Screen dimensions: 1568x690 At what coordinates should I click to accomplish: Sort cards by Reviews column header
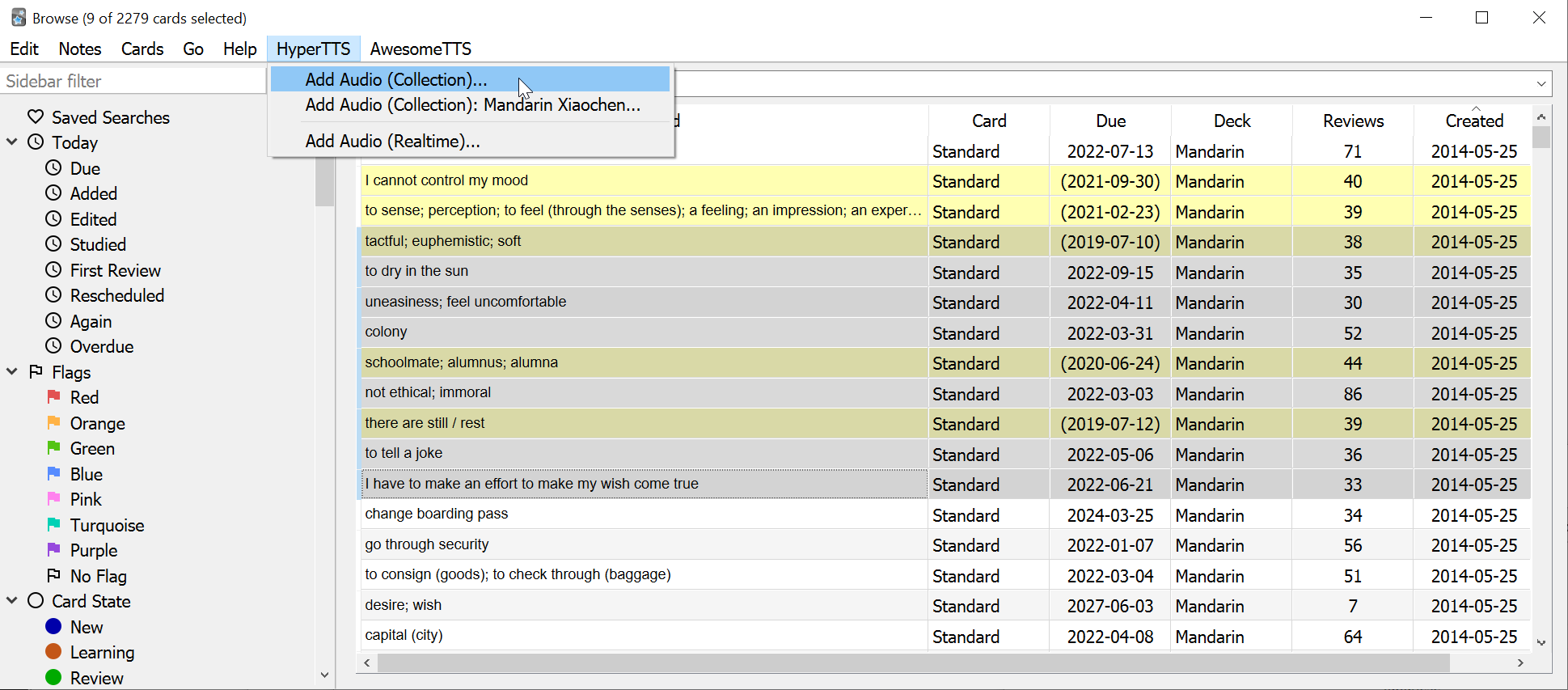coord(1353,121)
